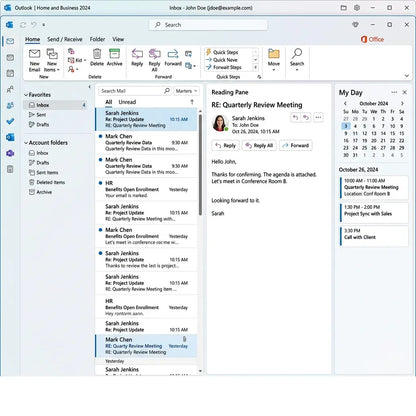Open more actions ellipsis in message header
This screenshot has width=416, height=416.
(318, 117)
